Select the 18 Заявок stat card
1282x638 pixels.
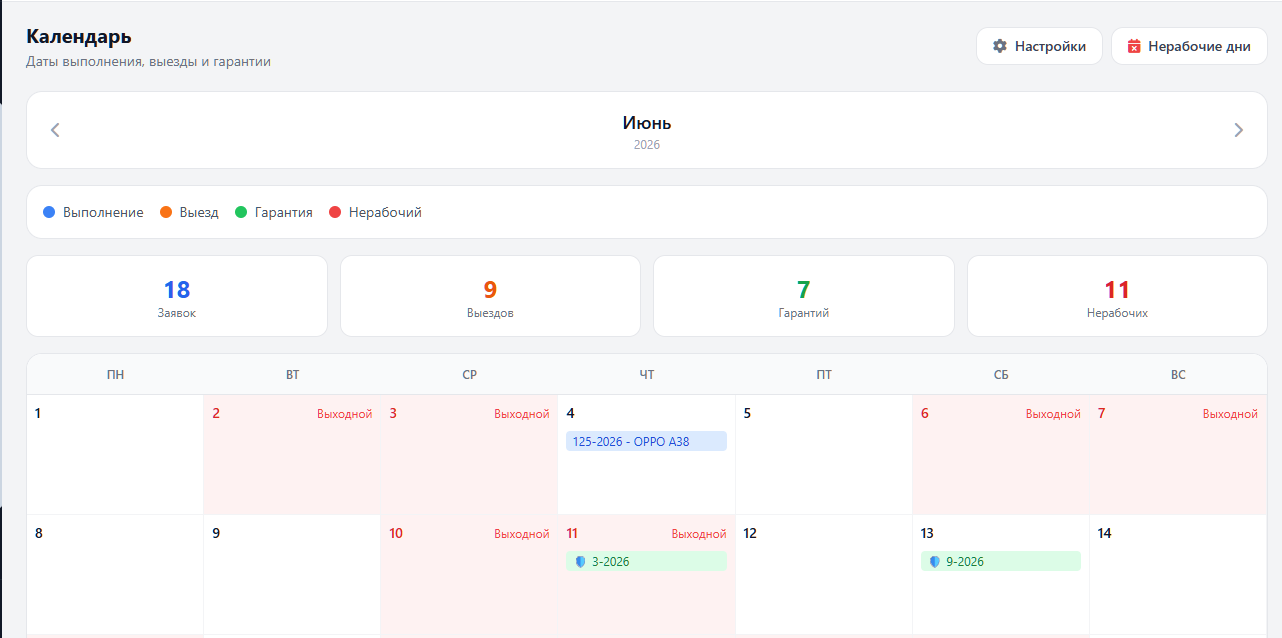(x=177, y=296)
